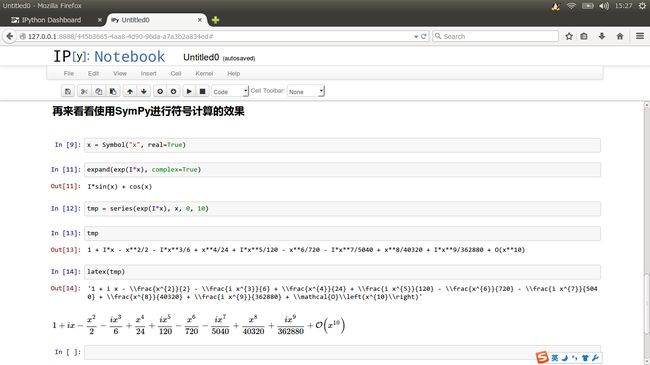
Task: Cut the selected cell with scissors icon
Action: pos(84,91)
